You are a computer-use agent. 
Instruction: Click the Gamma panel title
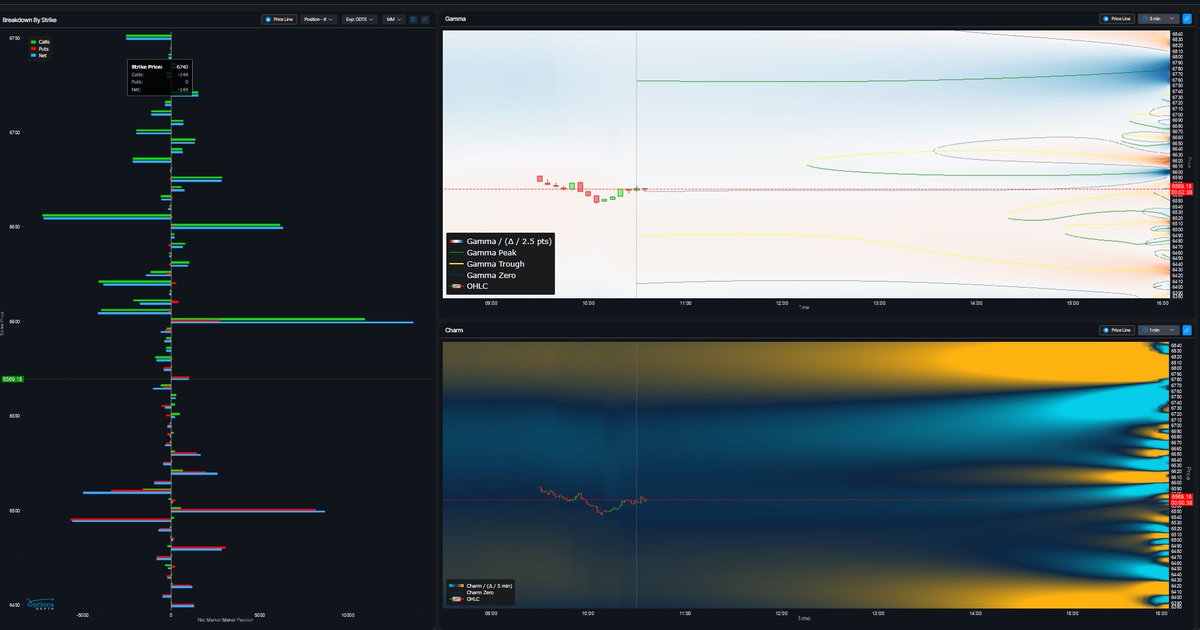(x=456, y=19)
